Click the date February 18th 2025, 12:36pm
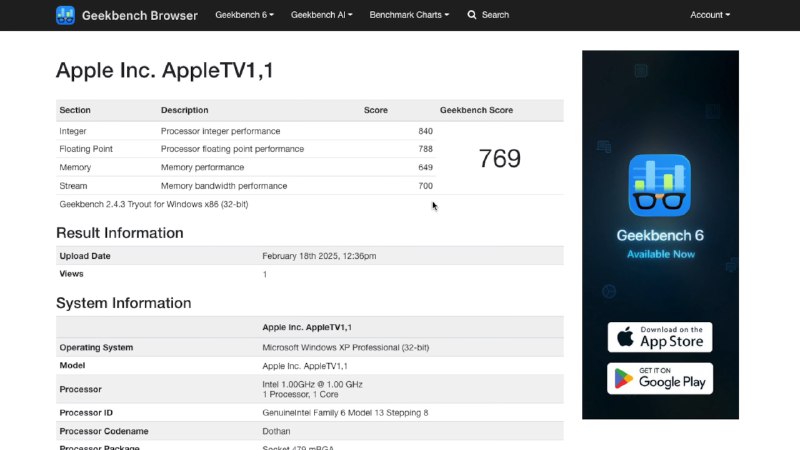Screen dimensions: 800x450 click(x=319, y=256)
